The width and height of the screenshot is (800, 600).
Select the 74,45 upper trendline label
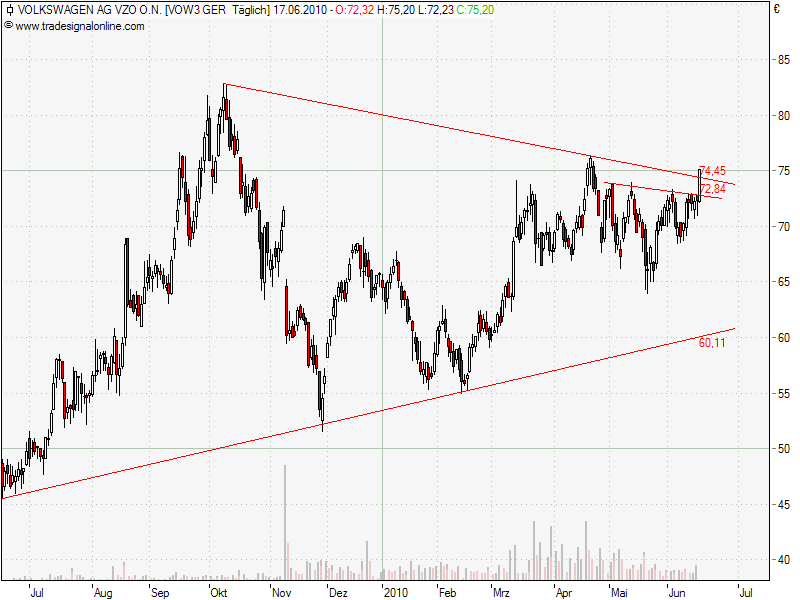coord(712,170)
